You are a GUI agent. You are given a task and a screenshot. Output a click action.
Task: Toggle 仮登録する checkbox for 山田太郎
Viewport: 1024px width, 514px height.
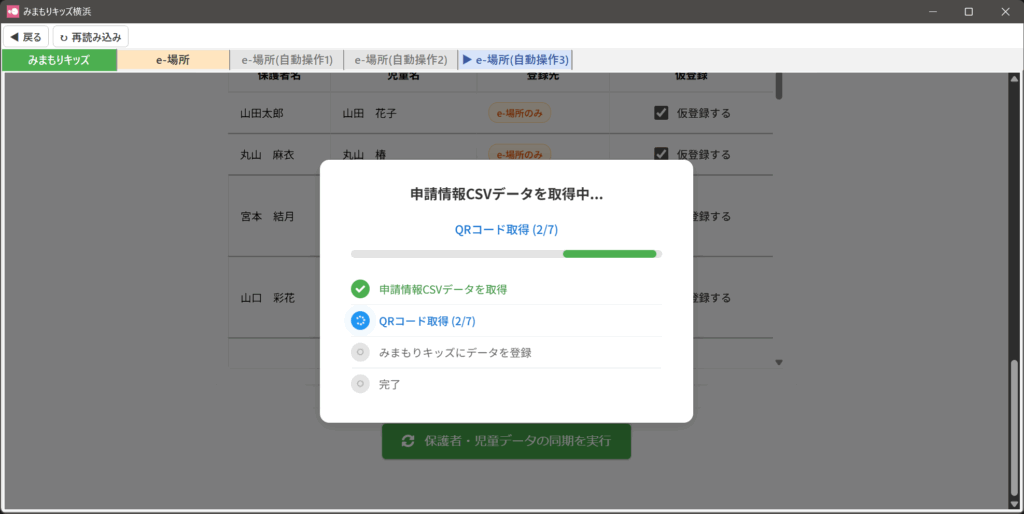660,113
